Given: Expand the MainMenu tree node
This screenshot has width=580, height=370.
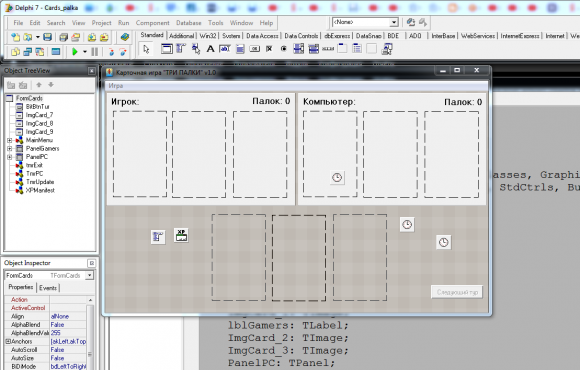Looking at the screenshot, I should [10, 140].
